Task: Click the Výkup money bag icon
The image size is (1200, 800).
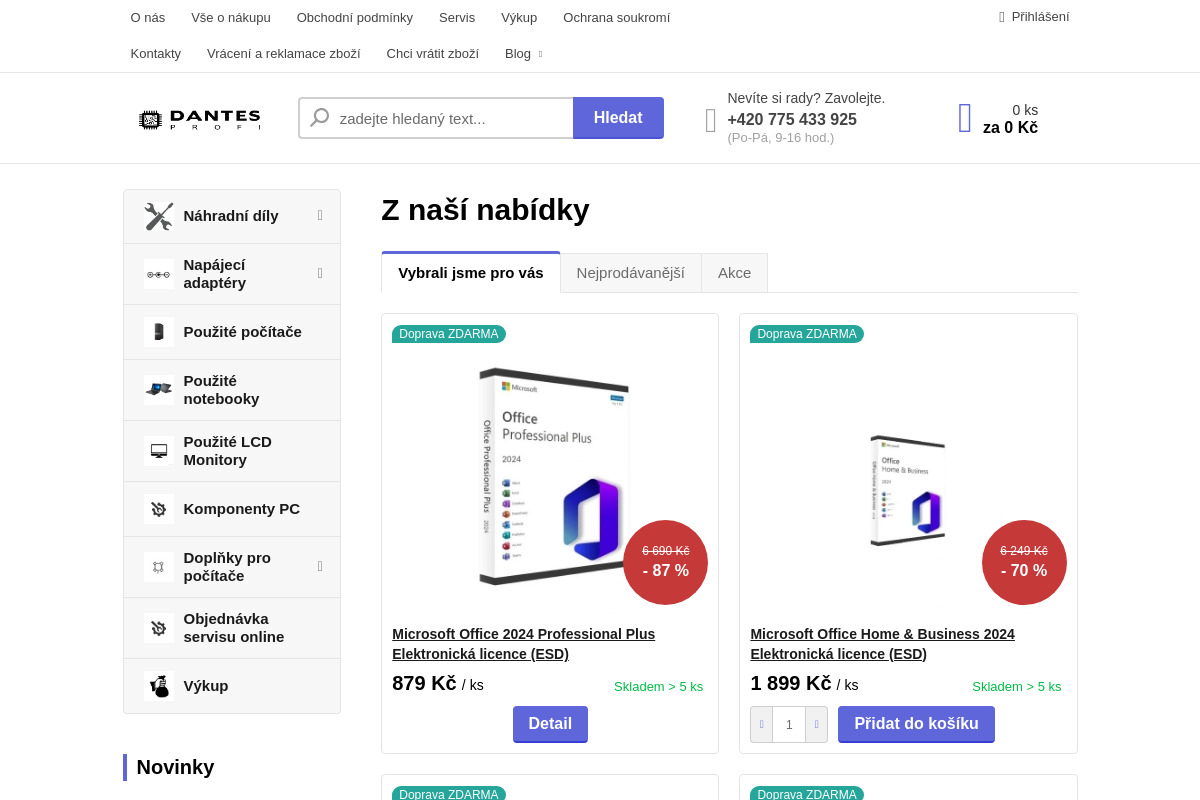Action: (158, 686)
